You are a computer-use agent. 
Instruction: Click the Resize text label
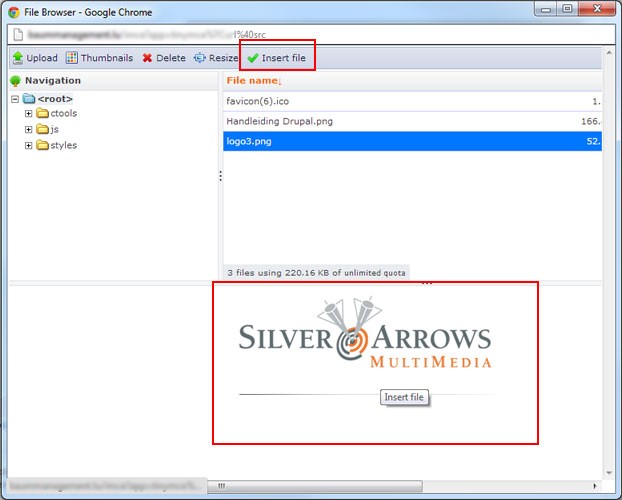click(x=223, y=58)
